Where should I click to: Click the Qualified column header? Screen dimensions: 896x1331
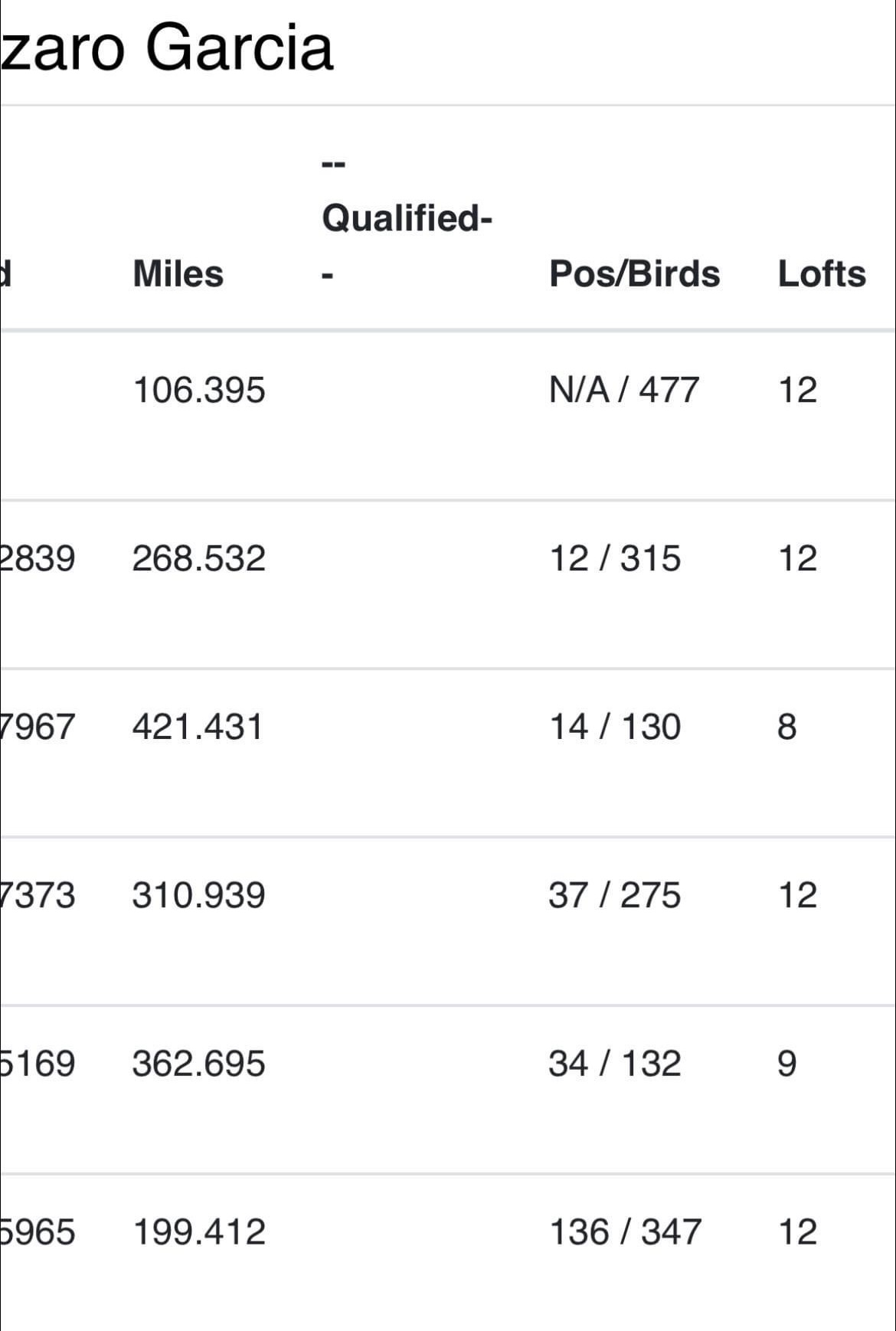(407, 218)
